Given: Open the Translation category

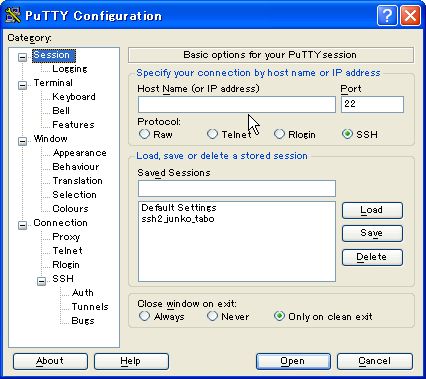Looking at the screenshot, I should point(77,181).
